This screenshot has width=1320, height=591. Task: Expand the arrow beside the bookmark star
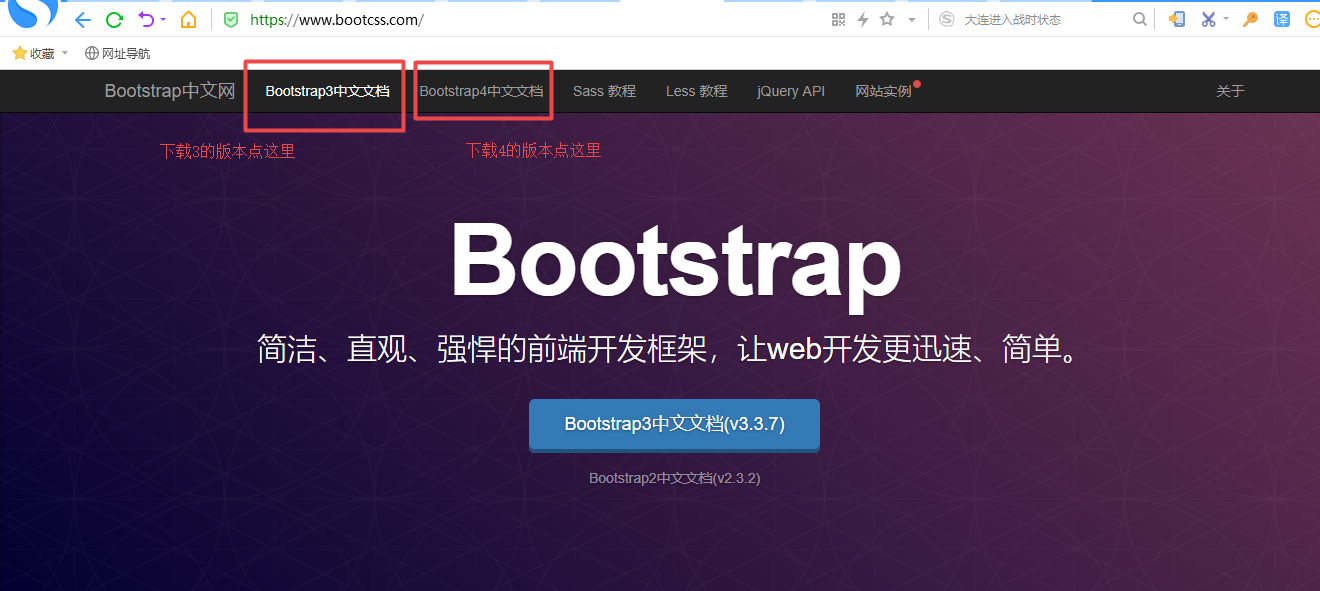click(x=912, y=20)
